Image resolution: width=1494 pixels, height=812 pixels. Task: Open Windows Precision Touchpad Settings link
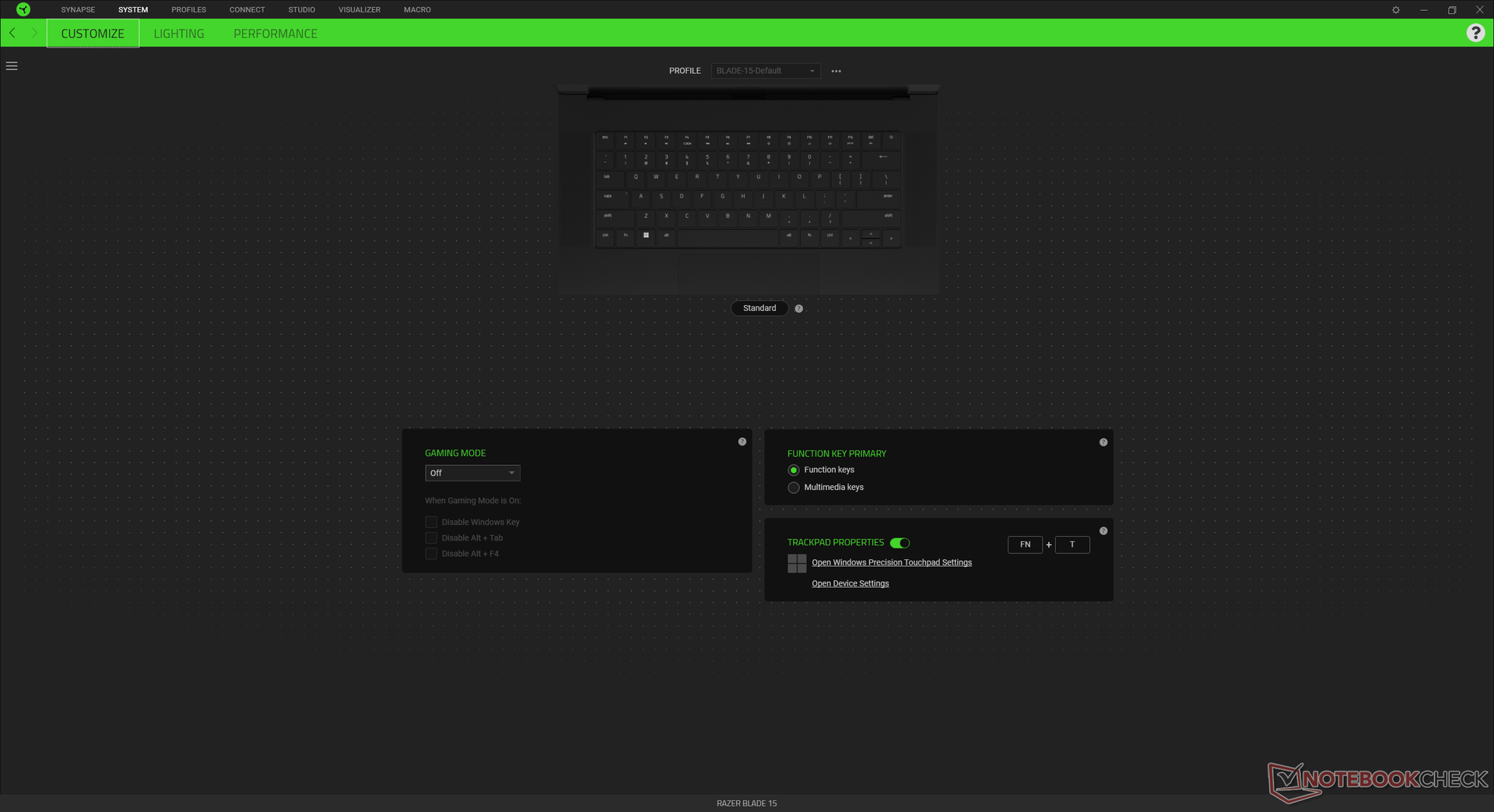coord(892,562)
